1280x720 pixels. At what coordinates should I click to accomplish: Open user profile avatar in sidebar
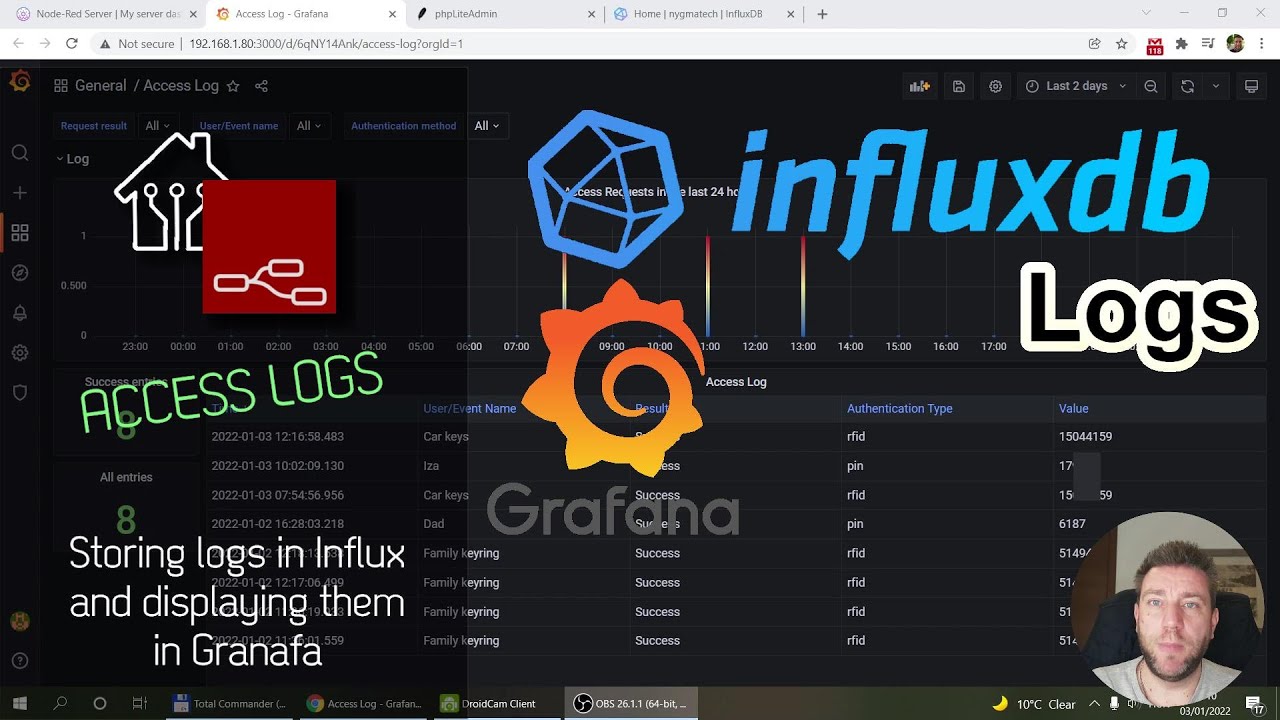click(20, 621)
